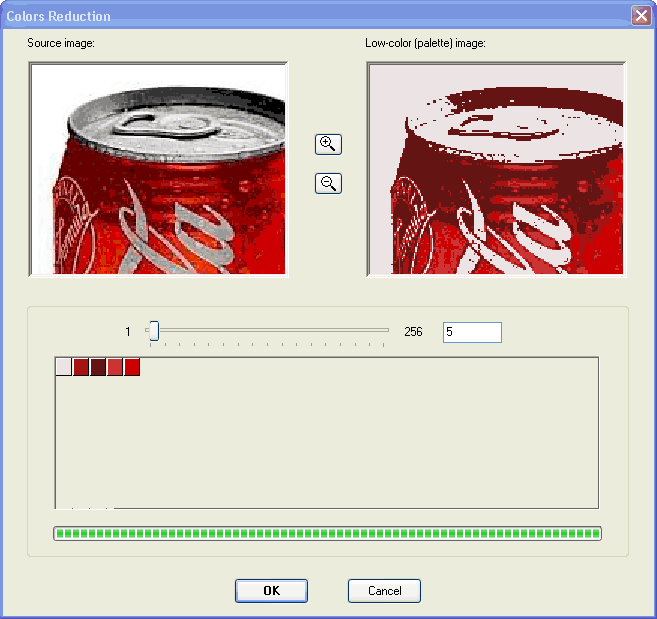
Task: Click the color count slider handle
Action: coord(154,331)
